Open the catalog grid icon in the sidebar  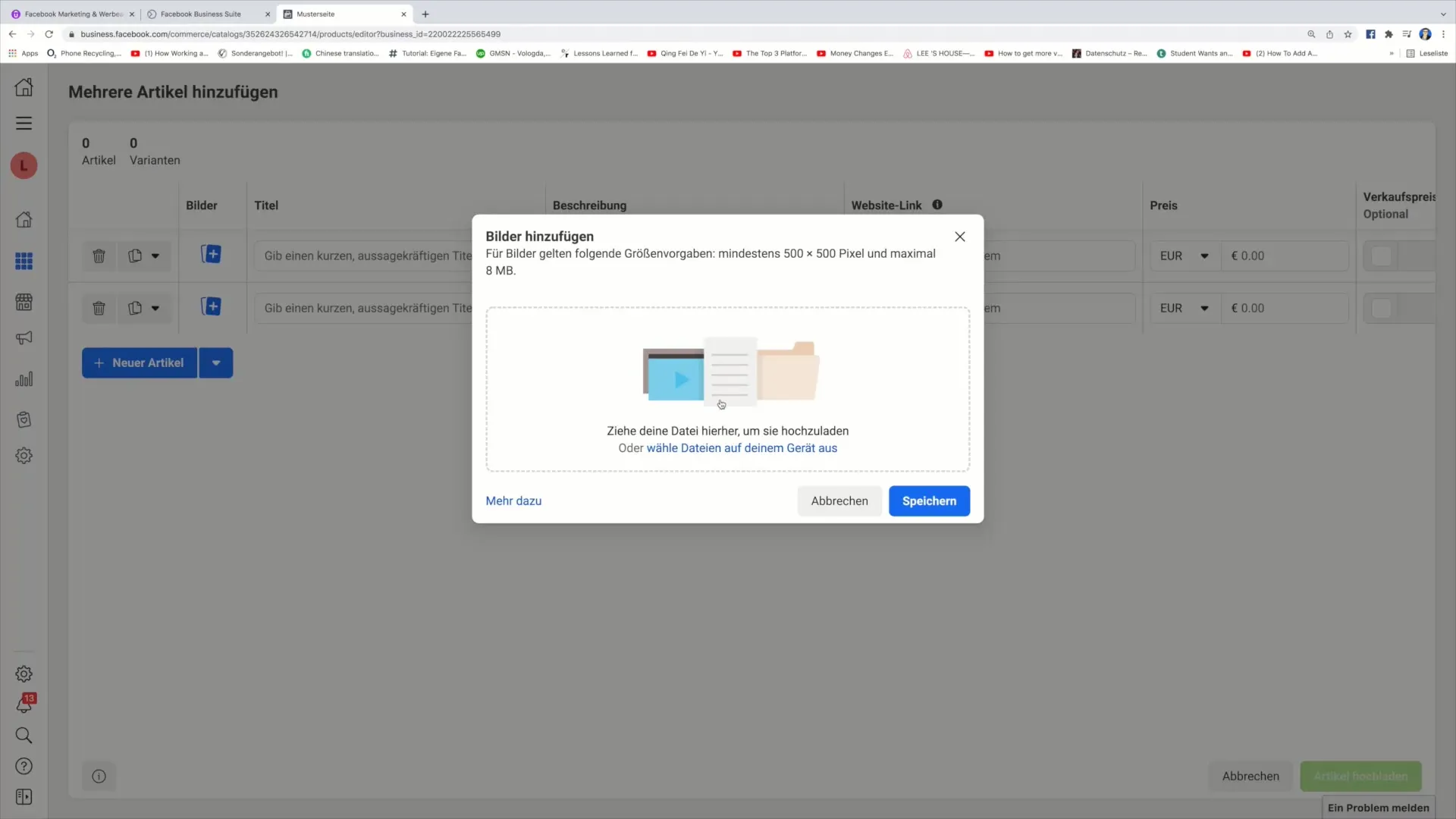[x=24, y=261]
